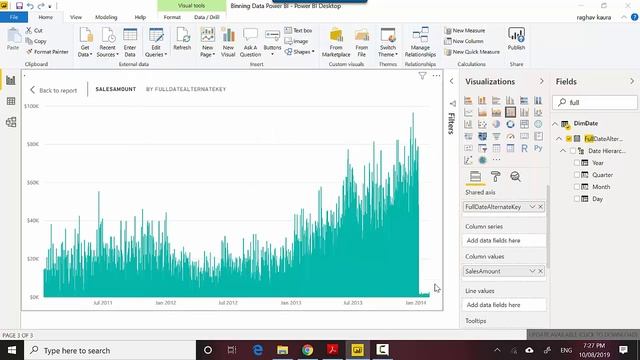Open the Data / Drill tab

click(x=207, y=17)
